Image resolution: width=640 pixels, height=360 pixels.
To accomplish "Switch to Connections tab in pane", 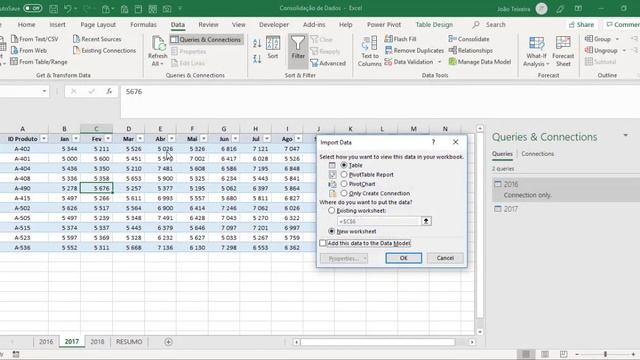I will click(x=538, y=154).
